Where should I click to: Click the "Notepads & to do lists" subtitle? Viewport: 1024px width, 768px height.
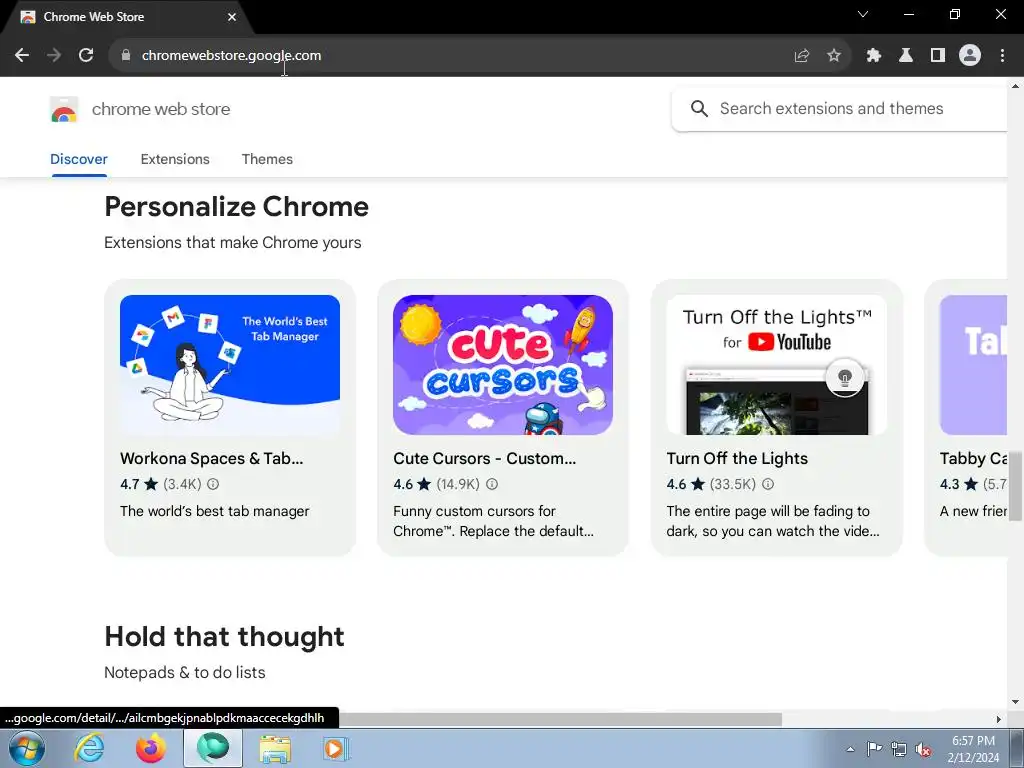click(185, 673)
